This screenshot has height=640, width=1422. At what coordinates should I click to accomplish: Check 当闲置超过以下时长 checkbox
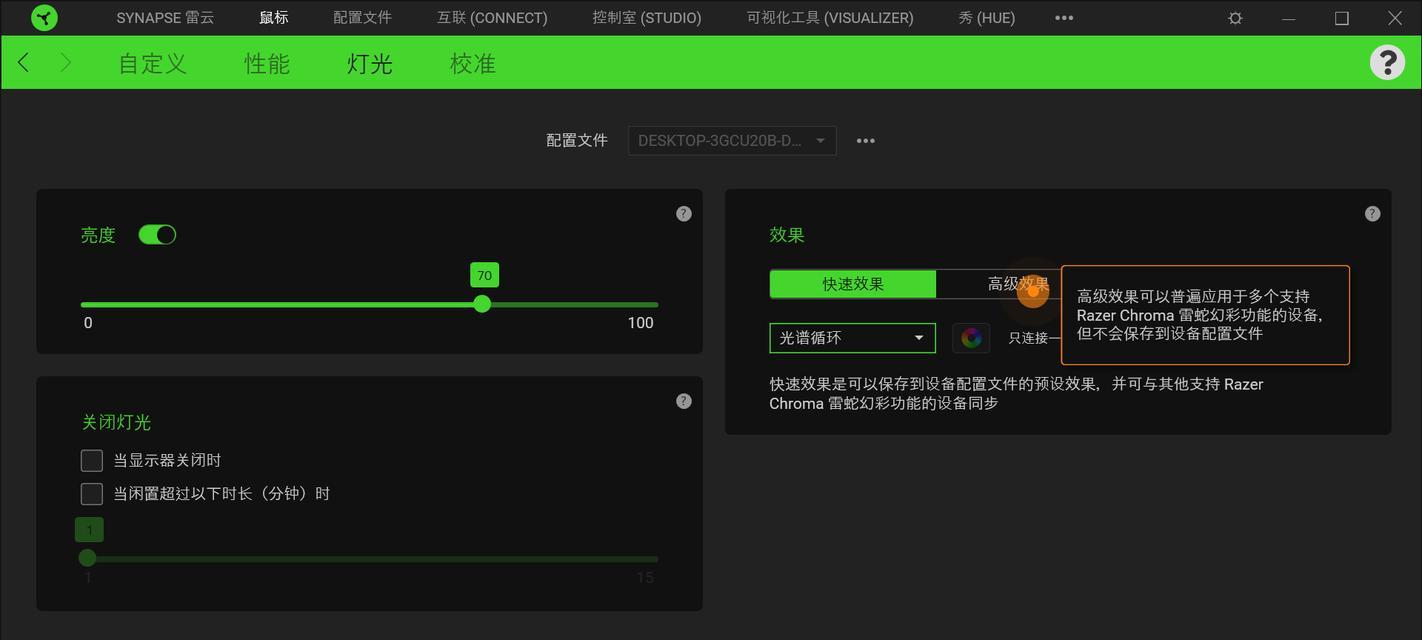click(x=92, y=493)
